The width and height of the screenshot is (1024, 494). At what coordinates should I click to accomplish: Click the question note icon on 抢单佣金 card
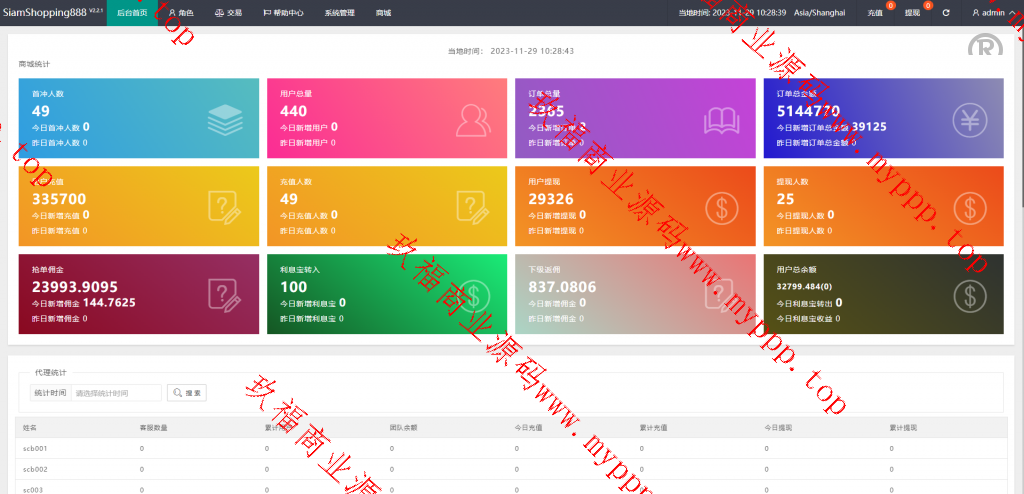click(x=225, y=295)
